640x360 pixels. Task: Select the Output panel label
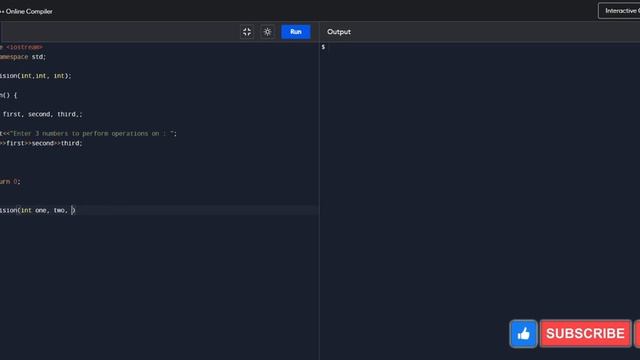click(339, 32)
